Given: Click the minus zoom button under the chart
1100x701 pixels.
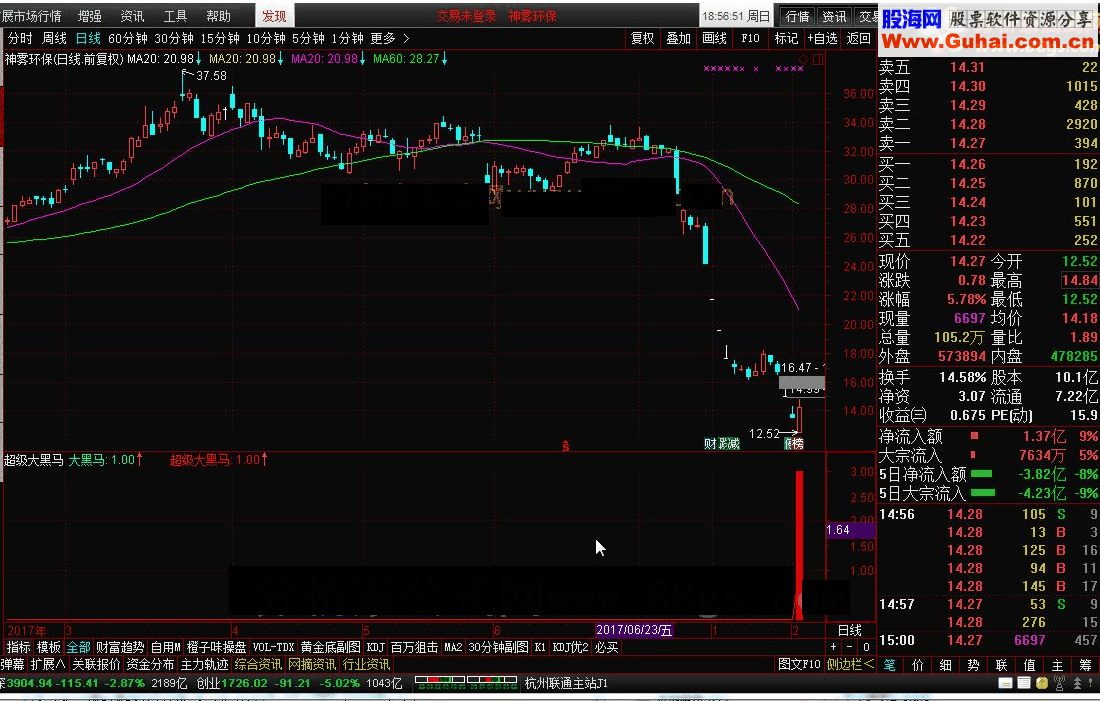Looking at the screenshot, I should [850, 647].
